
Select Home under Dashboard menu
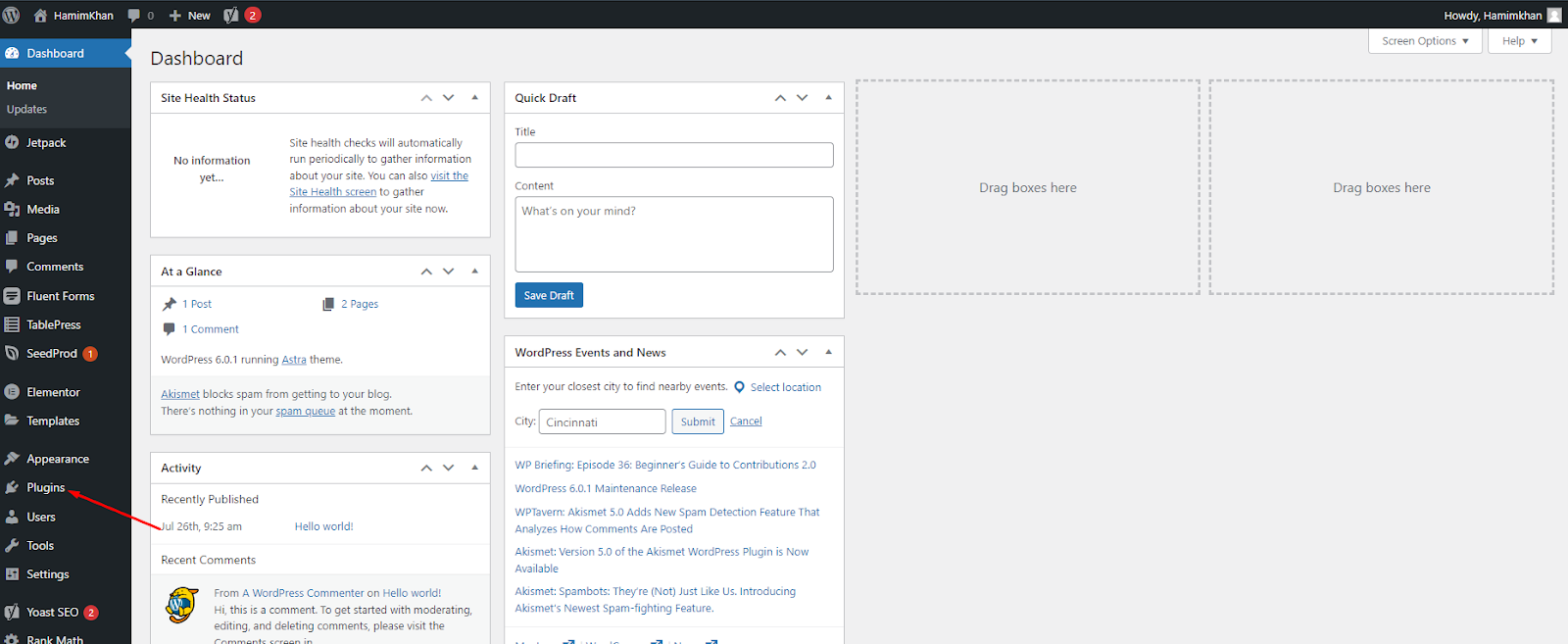click(22, 85)
